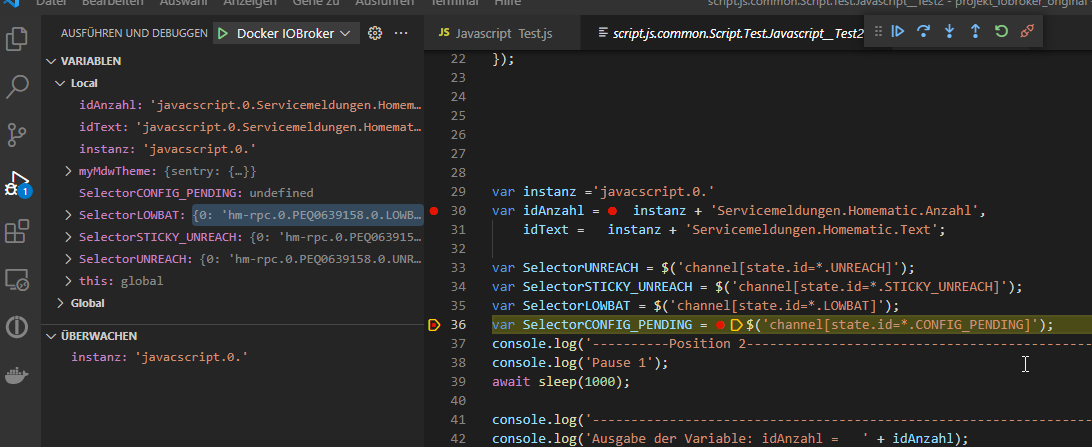1092x447 pixels.
Task: Expand the SelectorSTICKY_UNREACH variable
Action: coord(68,237)
